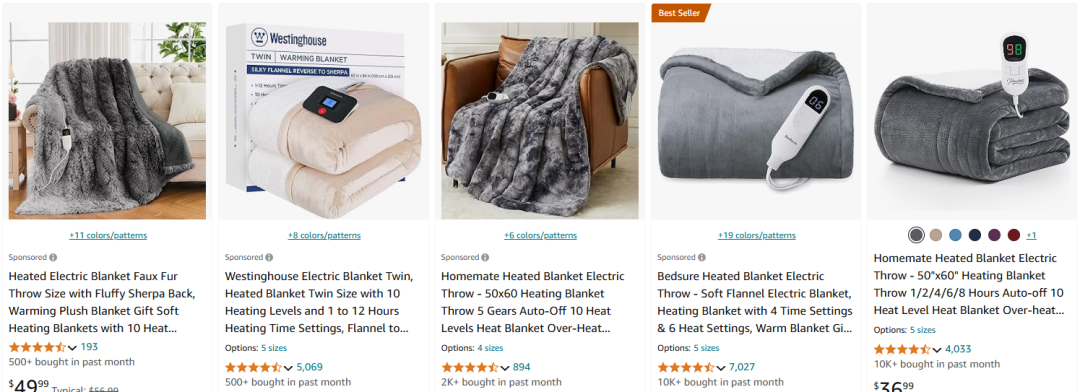Click Best Seller badge on Bedsure blanket
The image size is (1080, 392).
pyautogui.click(x=679, y=12)
